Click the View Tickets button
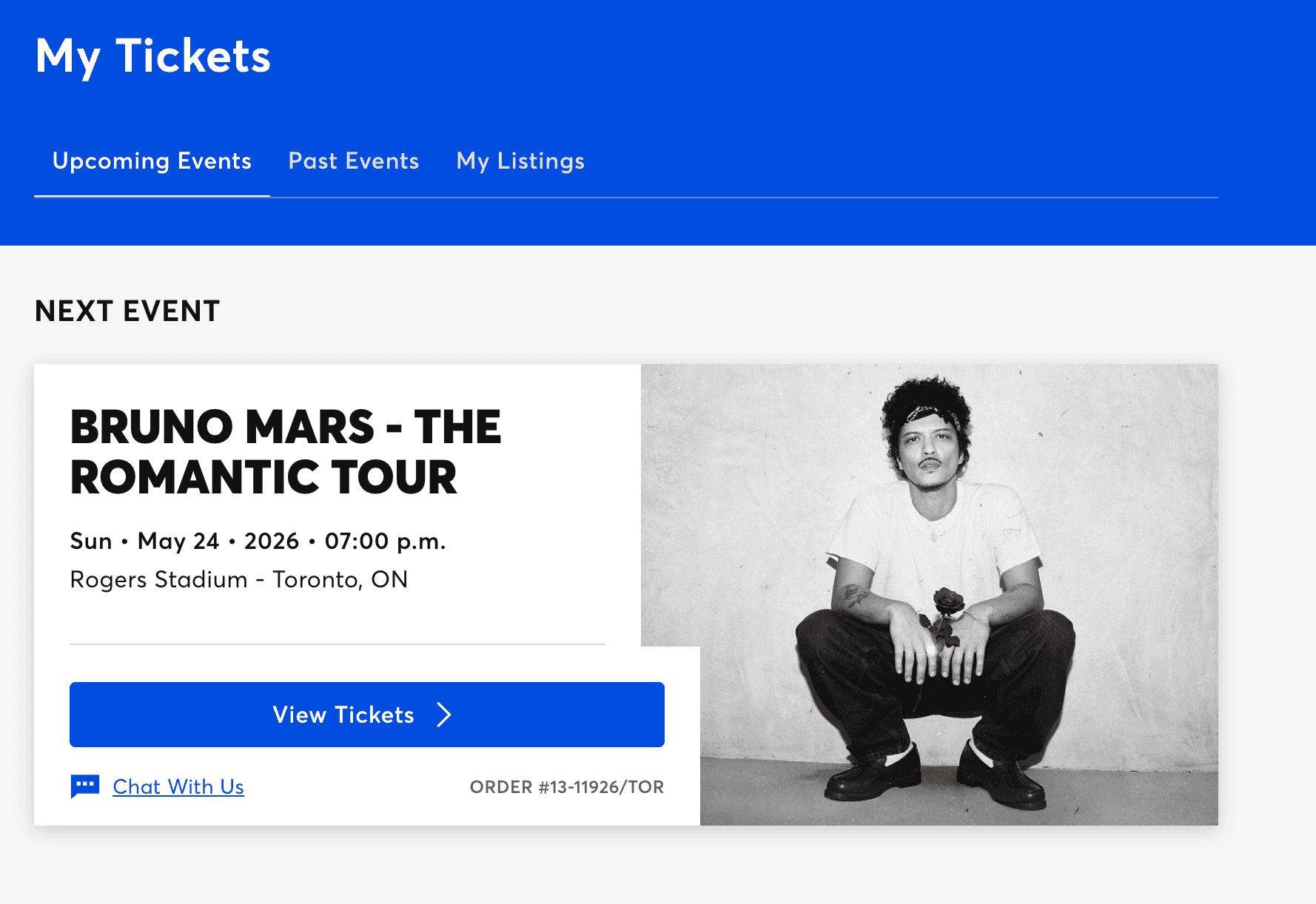This screenshot has height=904, width=1316. point(366,715)
